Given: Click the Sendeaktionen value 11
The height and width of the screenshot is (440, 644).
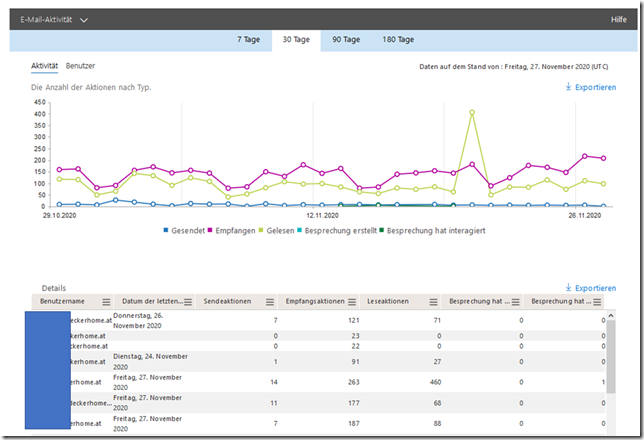Looking at the screenshot, I should point(274,403).
